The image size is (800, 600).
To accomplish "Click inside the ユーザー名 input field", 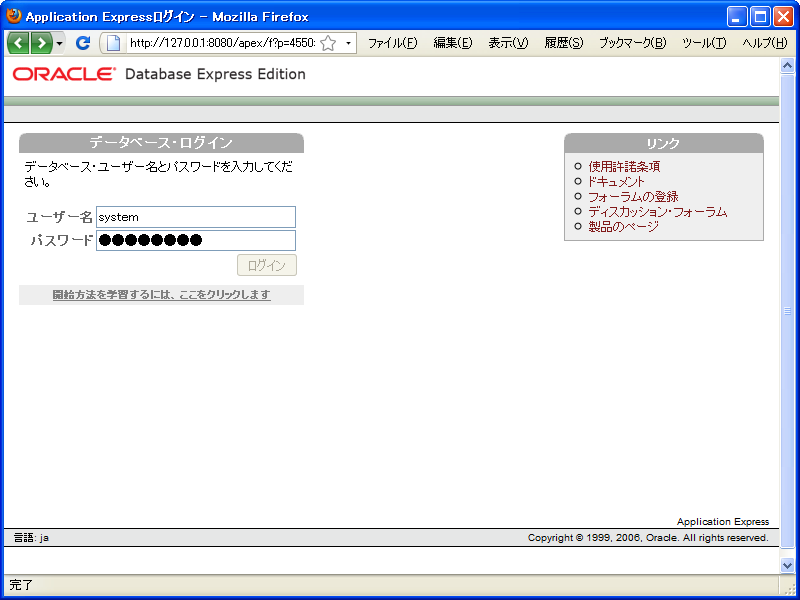I will point(195,216).
